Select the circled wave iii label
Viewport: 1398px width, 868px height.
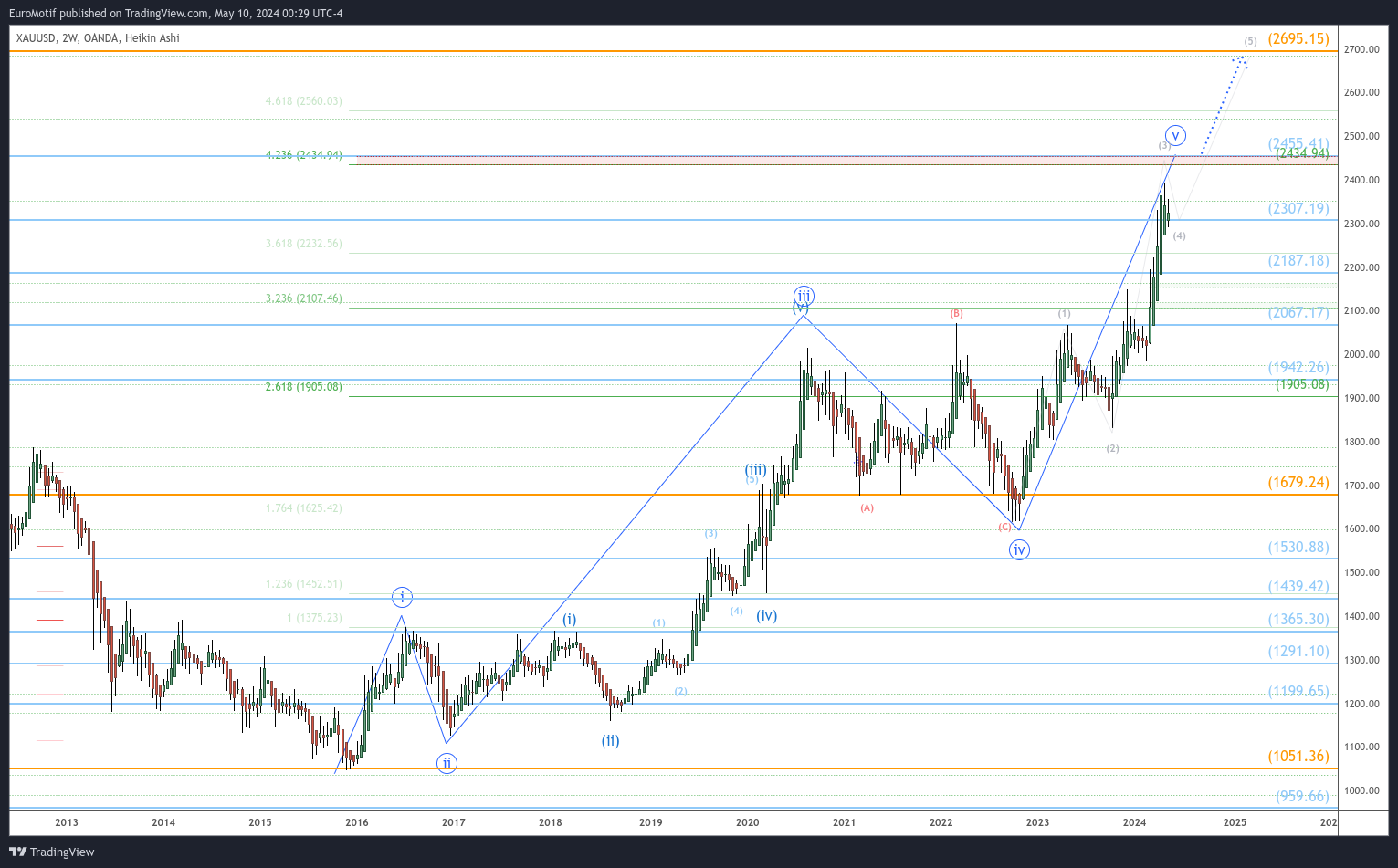pyautogui.click(x=804, y=296)
